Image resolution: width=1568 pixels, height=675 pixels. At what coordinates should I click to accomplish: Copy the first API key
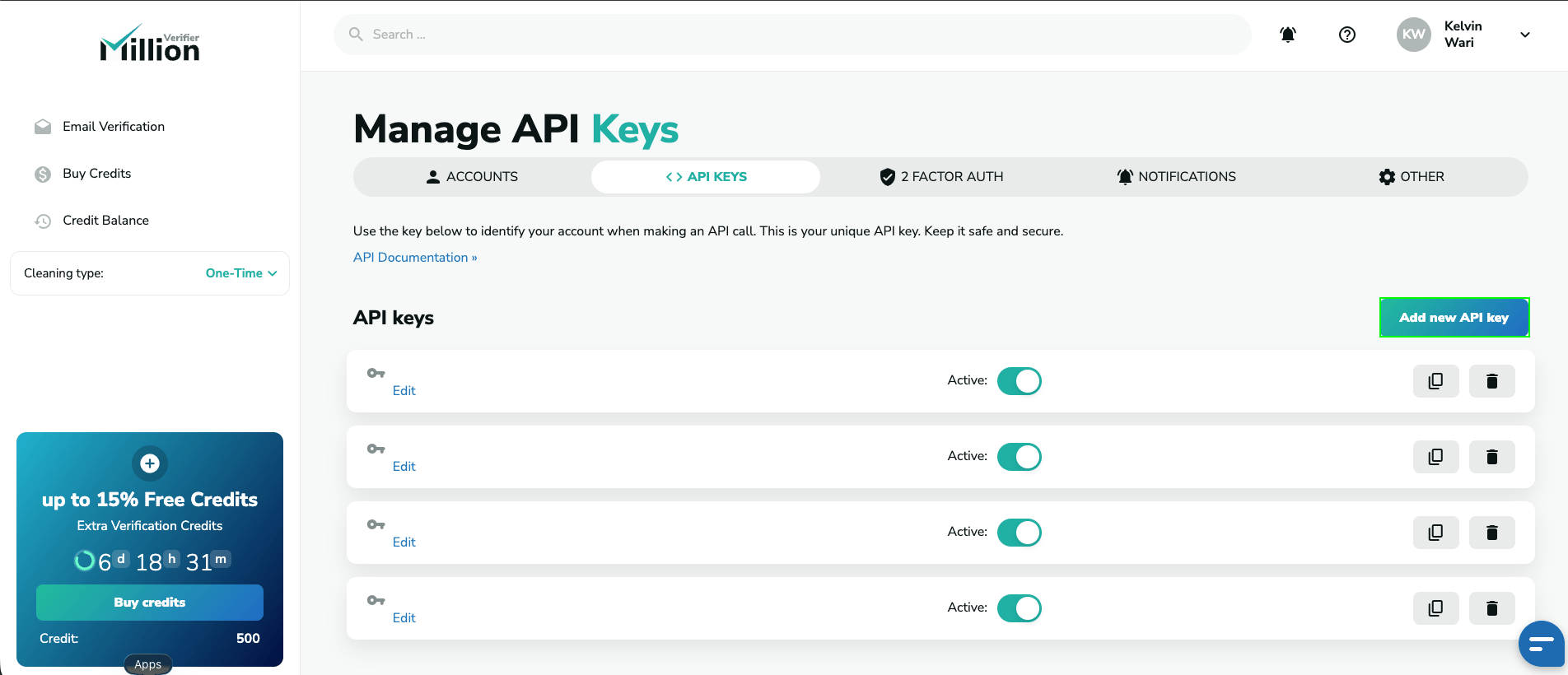click(x=1435, y=381)
